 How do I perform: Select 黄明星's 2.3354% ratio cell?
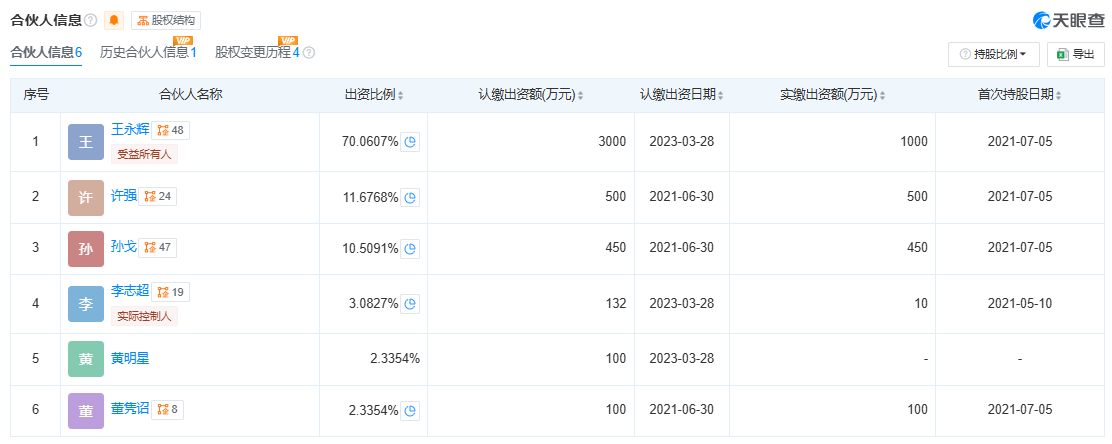(x=395, y=359)
